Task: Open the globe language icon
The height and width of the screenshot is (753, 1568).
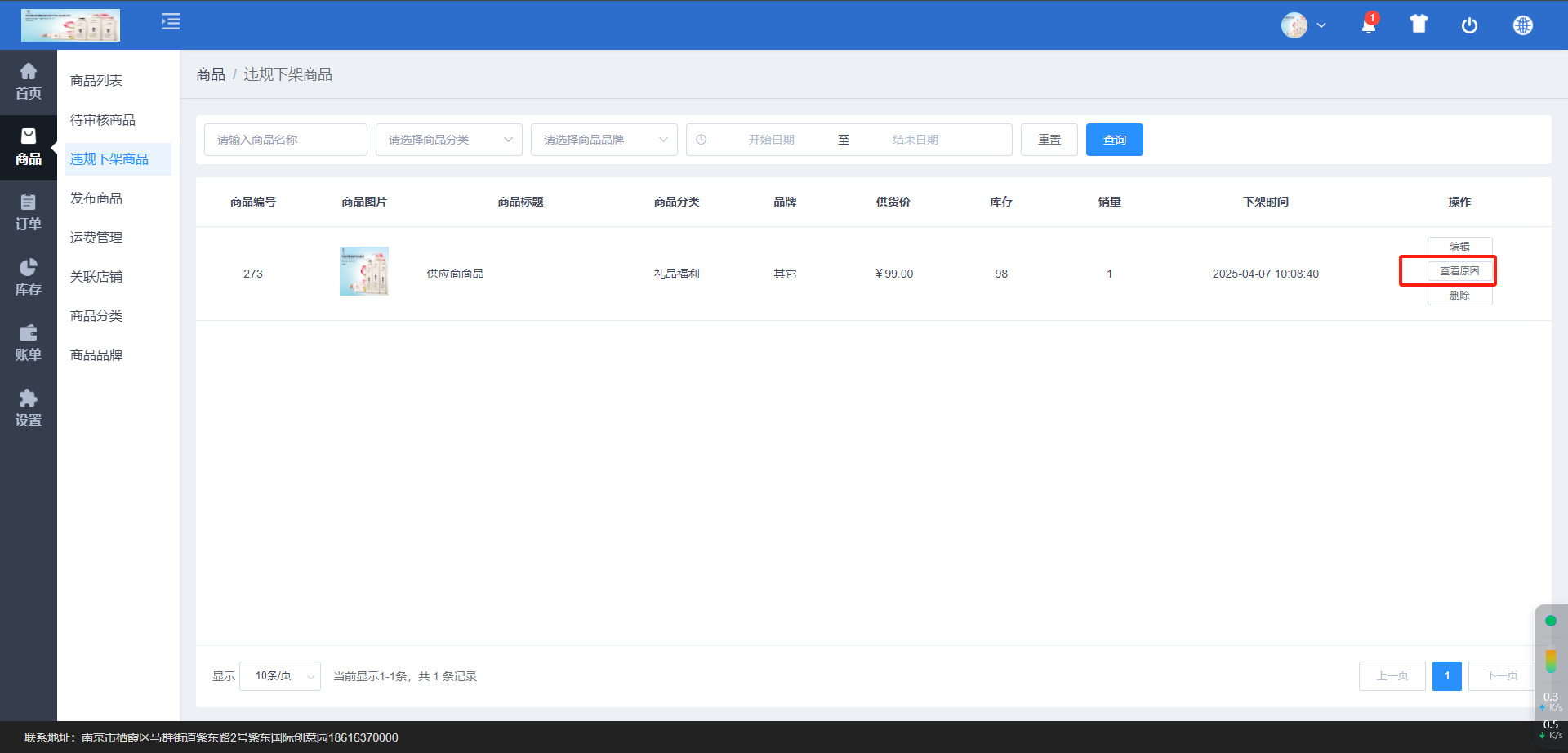Action: pyautogui.click(x=1522, y=25)
